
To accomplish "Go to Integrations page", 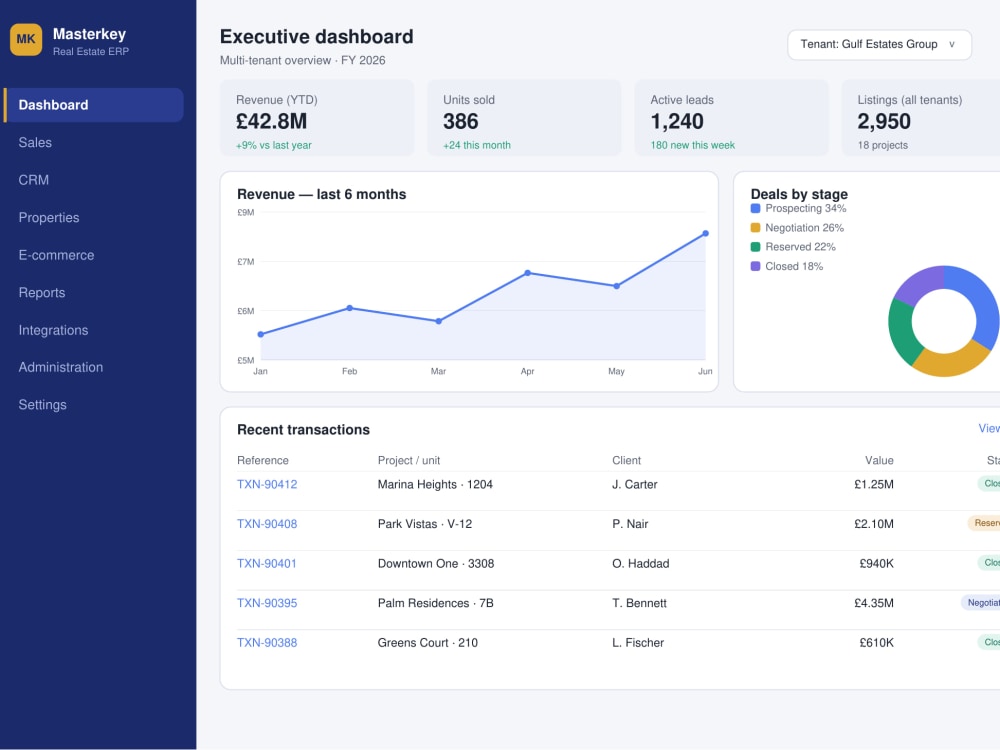I will click(x=54, y=330).
